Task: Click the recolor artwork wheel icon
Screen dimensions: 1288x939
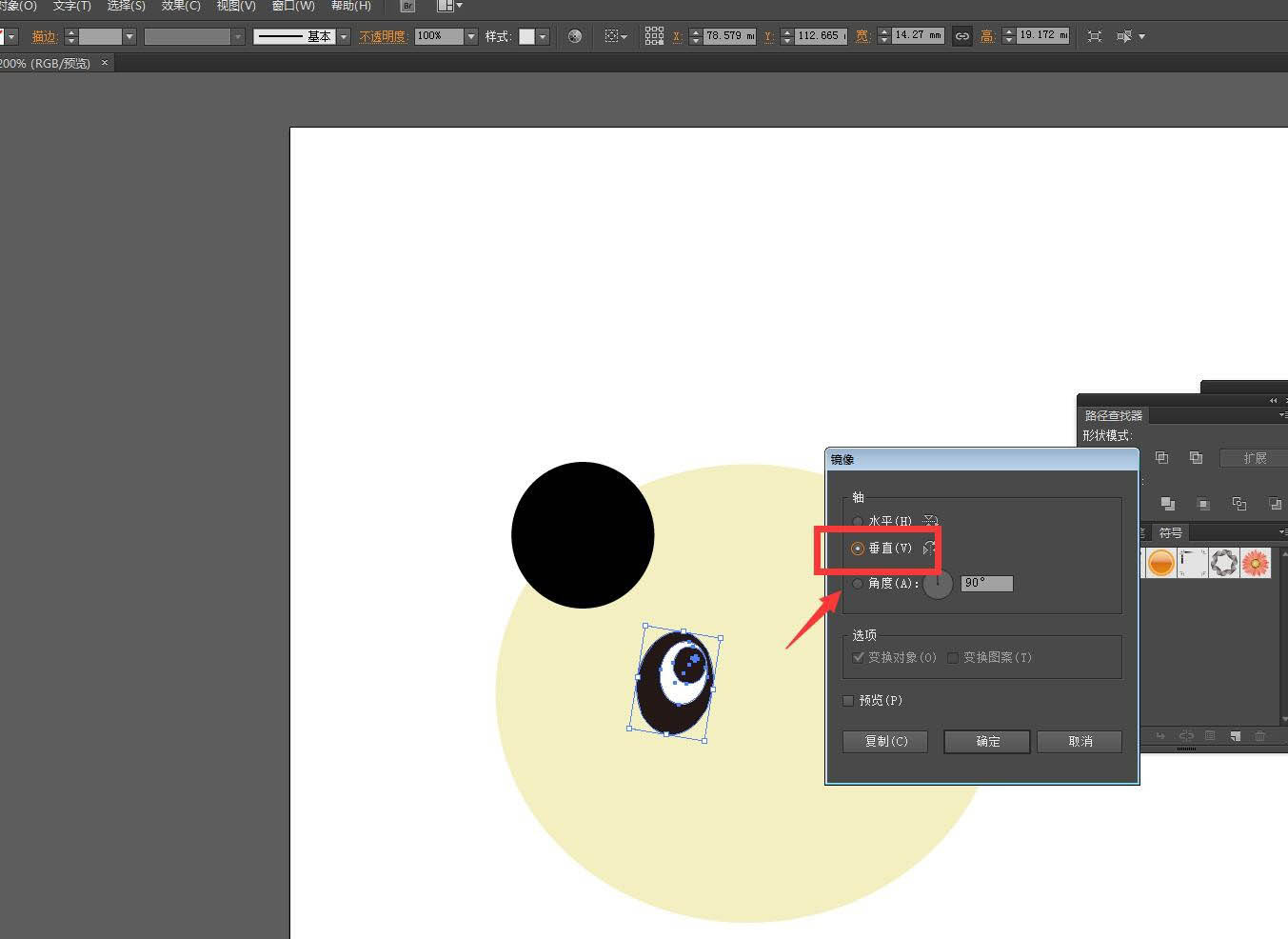Action: click(x=575, y=36)
